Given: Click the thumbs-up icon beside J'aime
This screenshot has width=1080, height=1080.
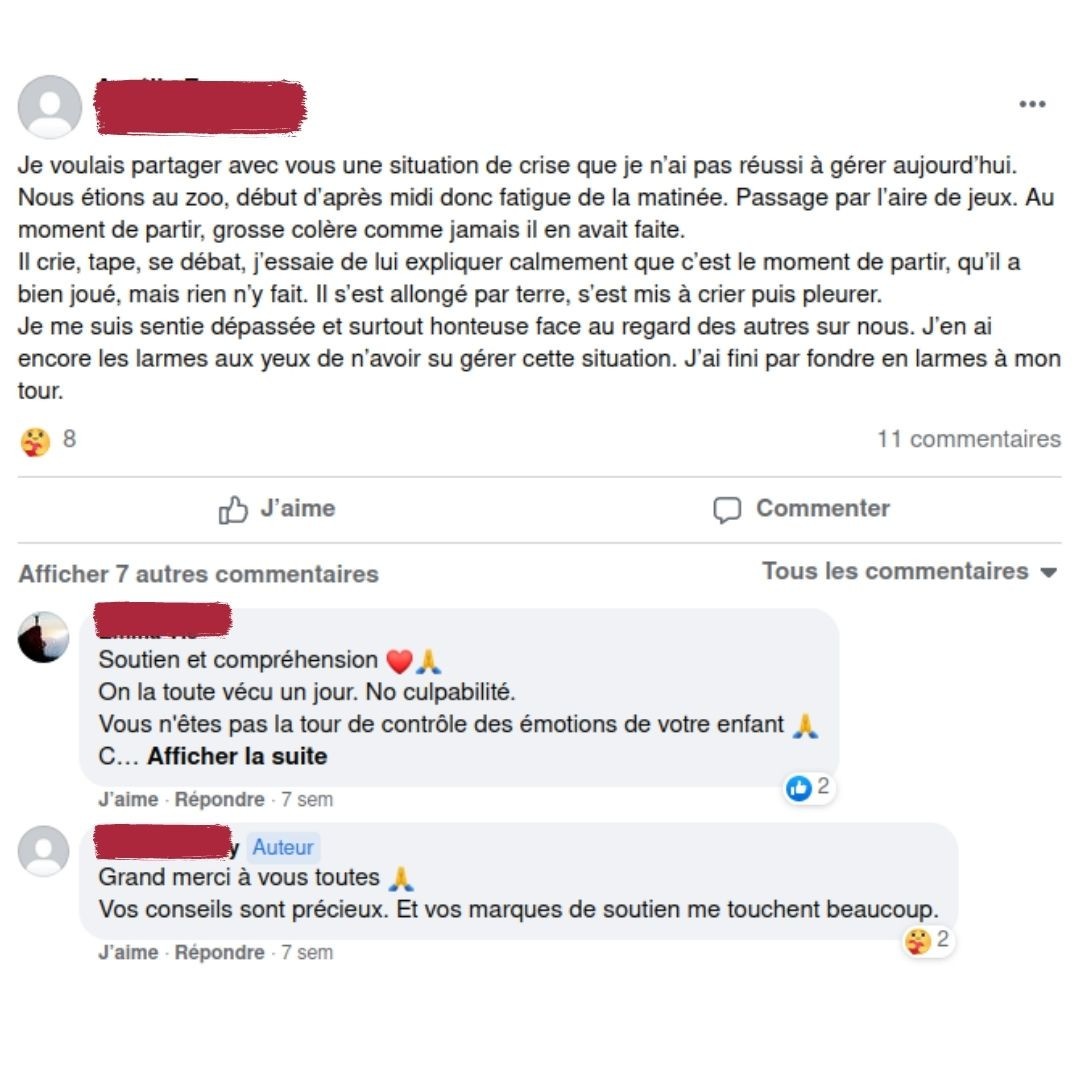Looking at the screenshot, I should click(233, 510).
